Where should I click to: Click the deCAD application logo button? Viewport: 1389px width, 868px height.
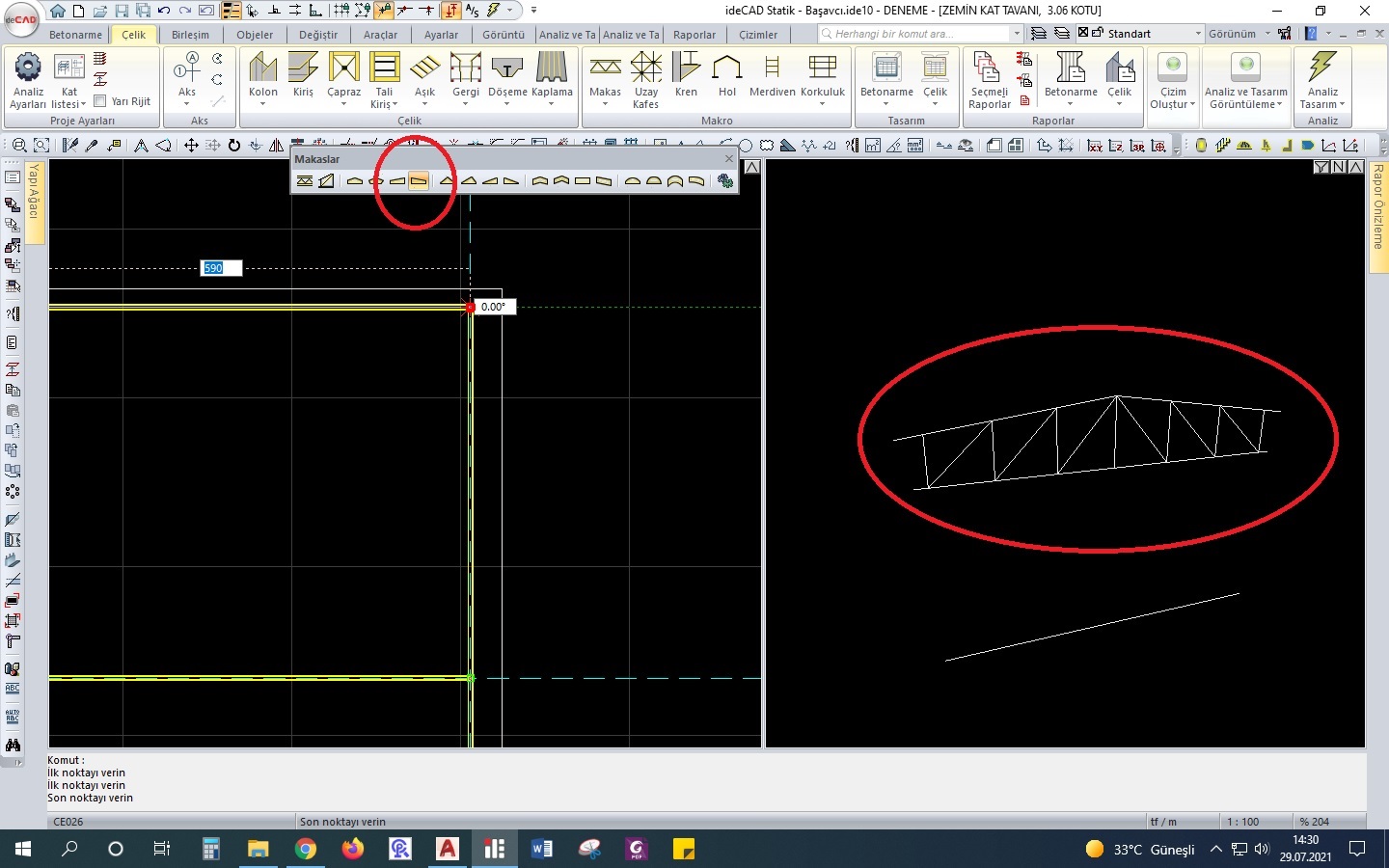21,19
